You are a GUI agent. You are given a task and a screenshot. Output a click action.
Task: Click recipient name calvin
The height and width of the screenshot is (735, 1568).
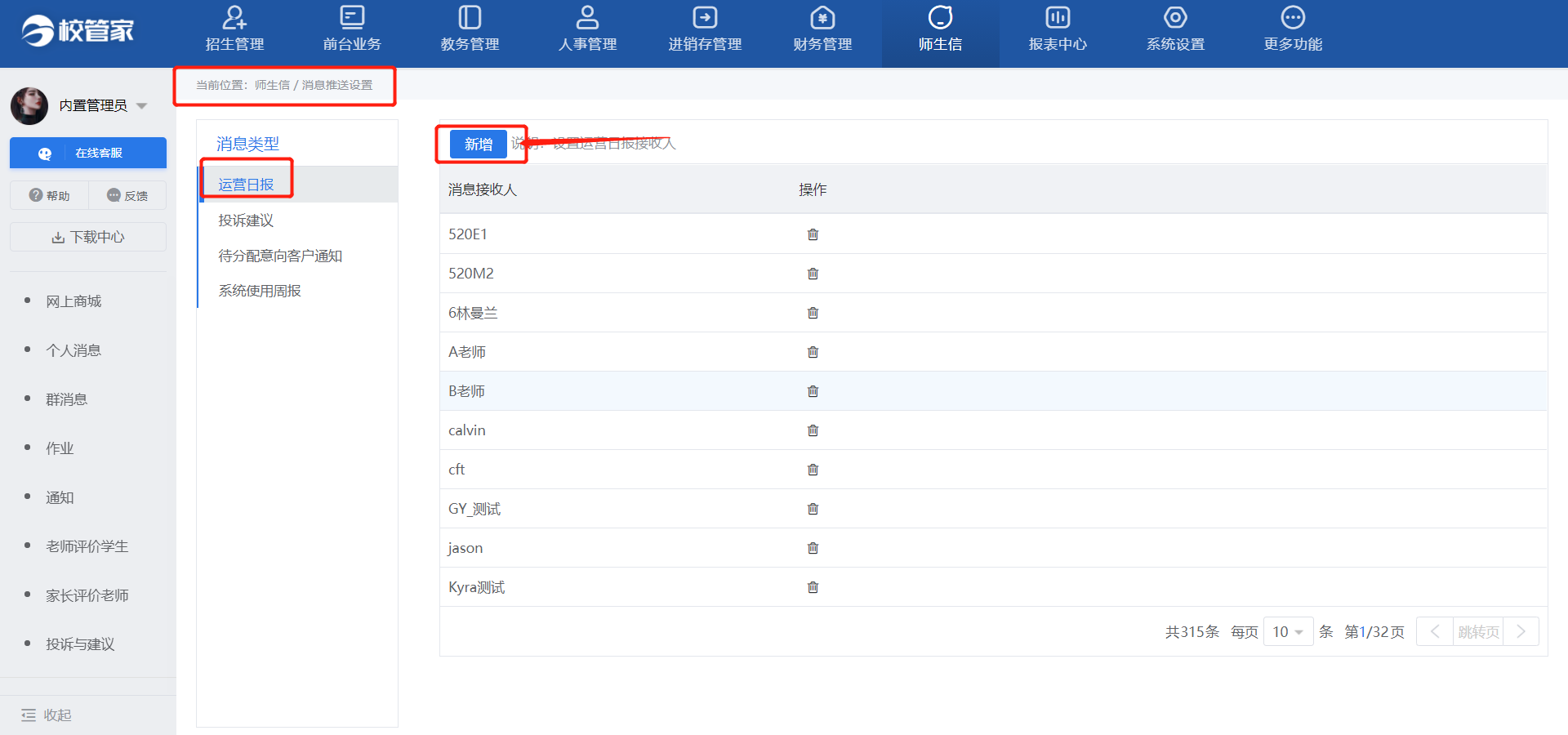click(x=467, y=430)
